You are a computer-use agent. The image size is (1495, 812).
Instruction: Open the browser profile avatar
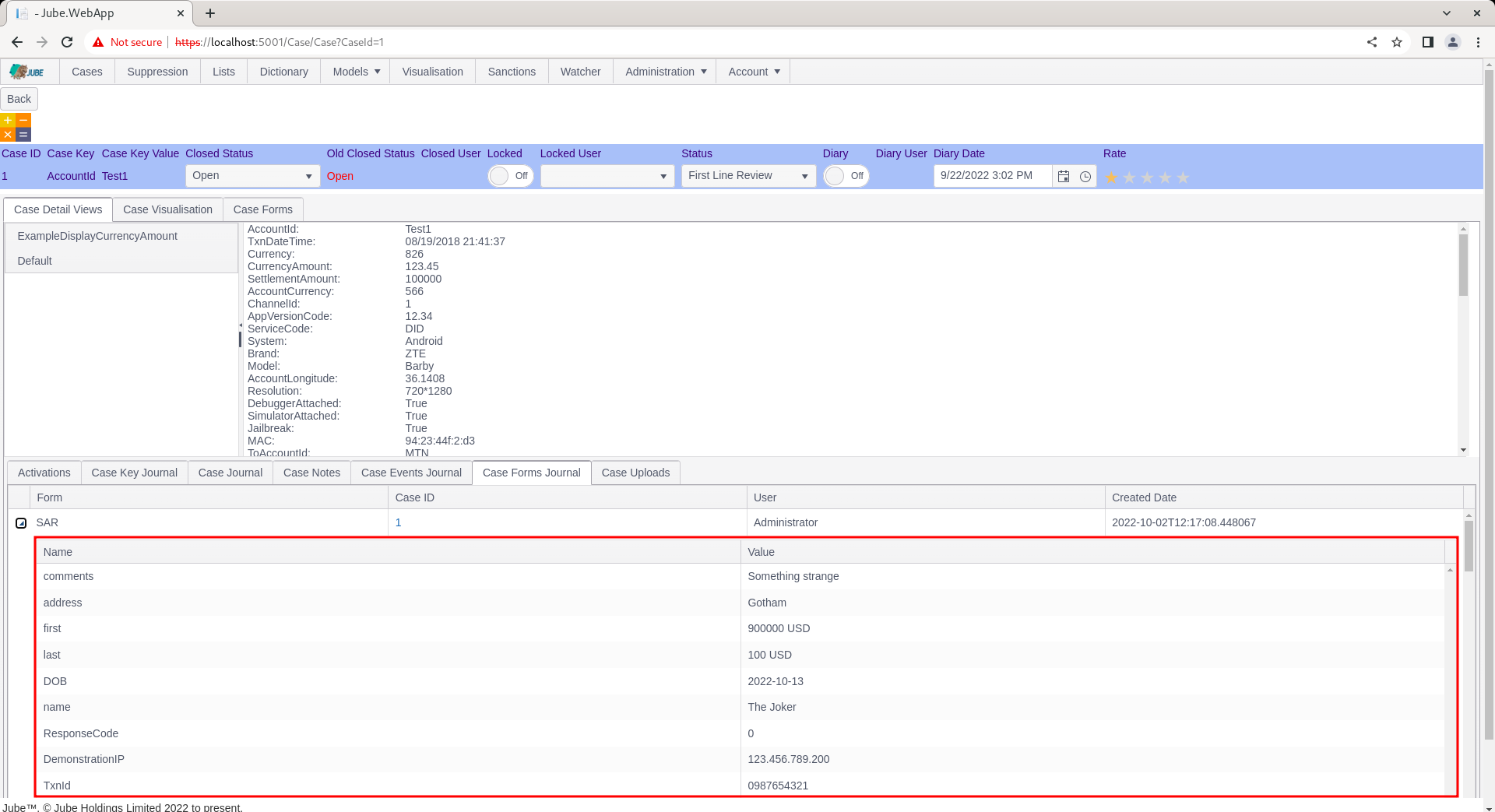pos(1453,42)
